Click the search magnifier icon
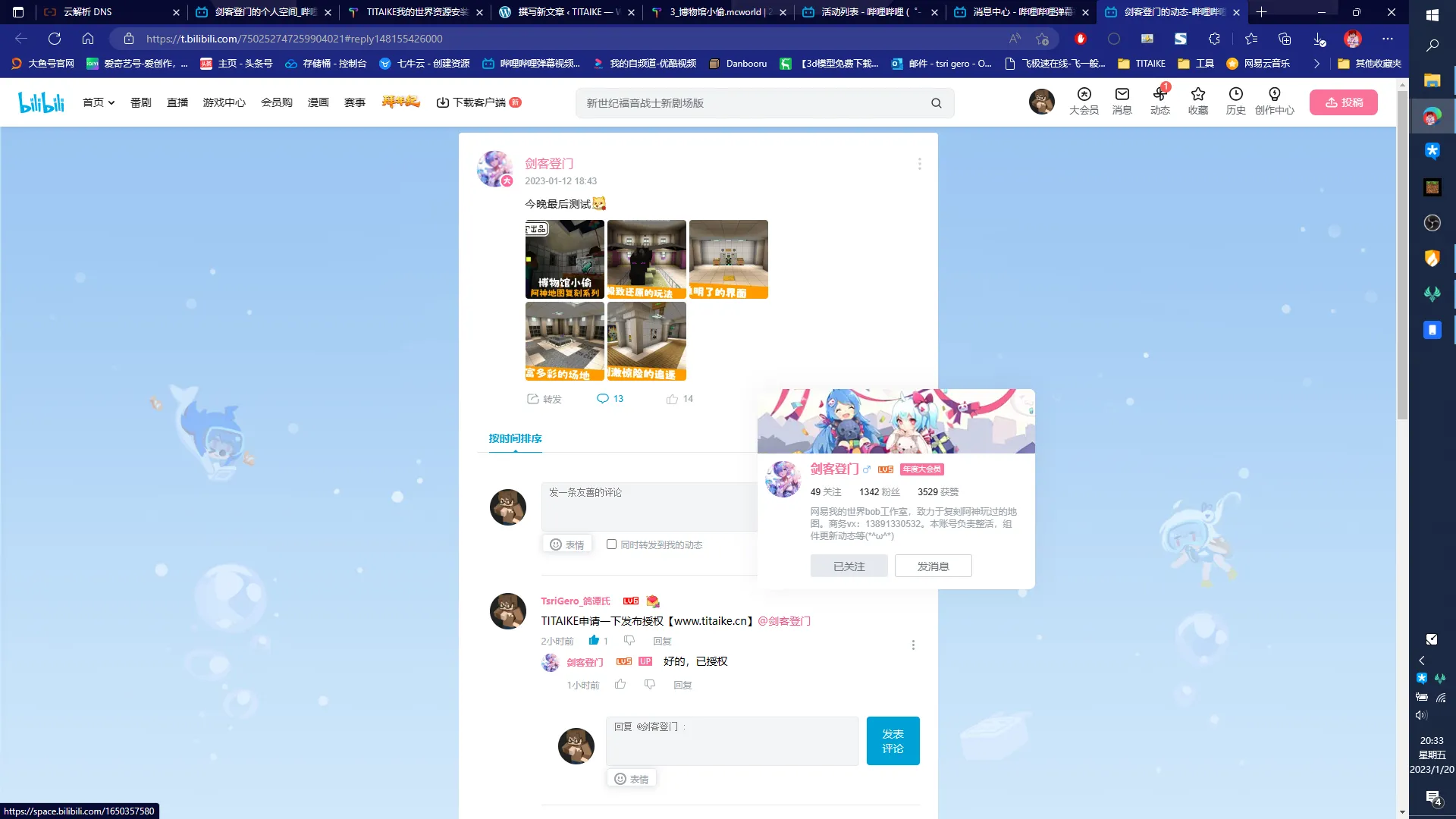Image resolution: width=1456 pixels, height=819 pixels. coord(936,102)
